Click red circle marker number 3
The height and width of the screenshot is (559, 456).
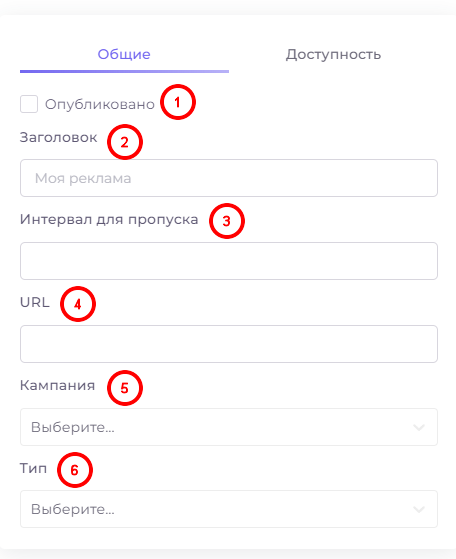(x=227, y=221)
